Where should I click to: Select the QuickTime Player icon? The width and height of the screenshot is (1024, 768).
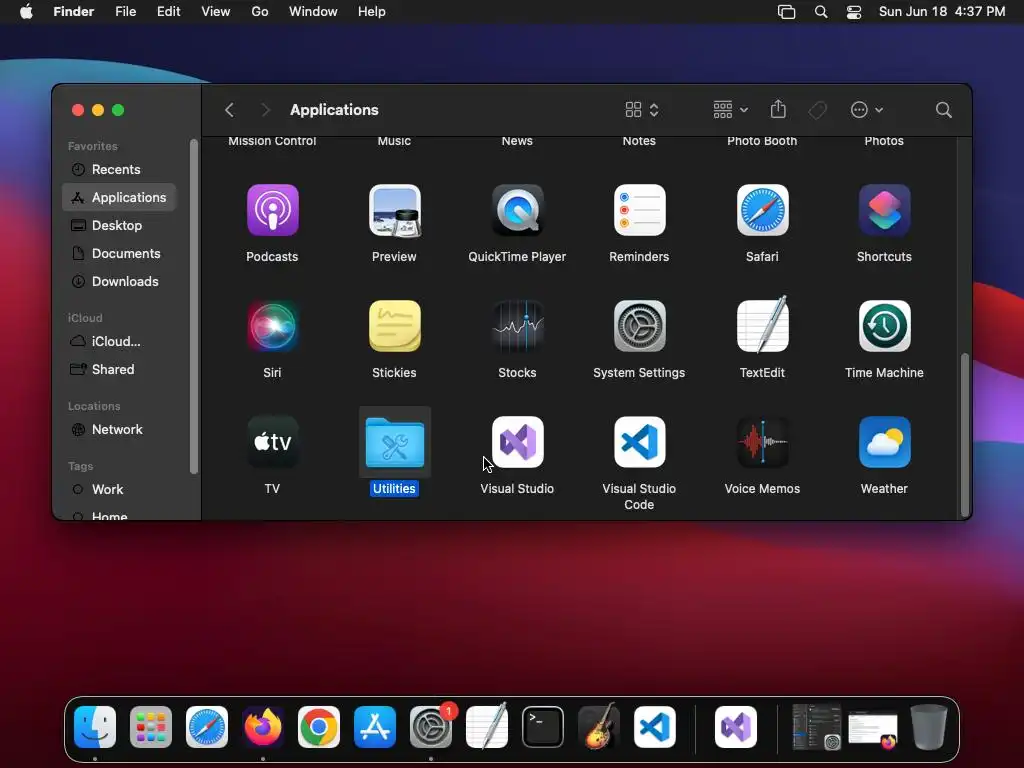517,210
